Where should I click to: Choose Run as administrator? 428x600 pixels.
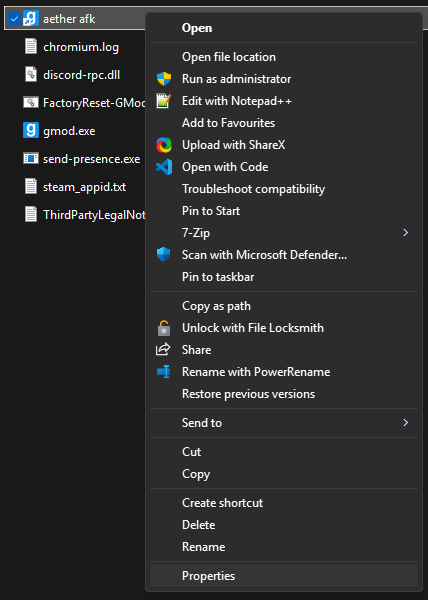[284, 79]
